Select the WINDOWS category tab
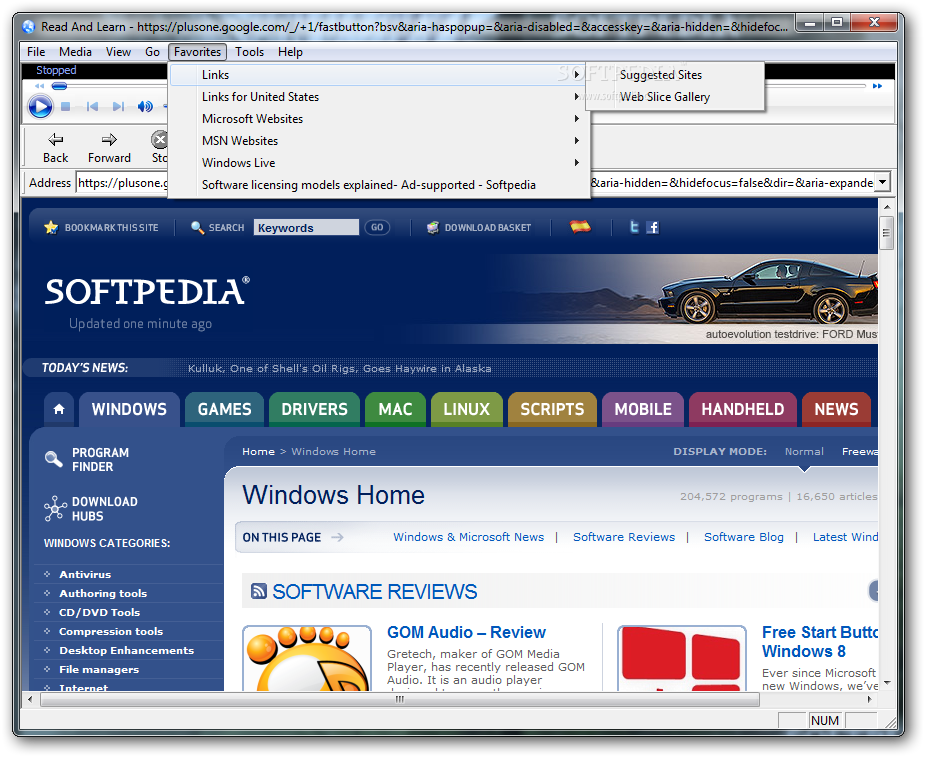 (129, 409)
